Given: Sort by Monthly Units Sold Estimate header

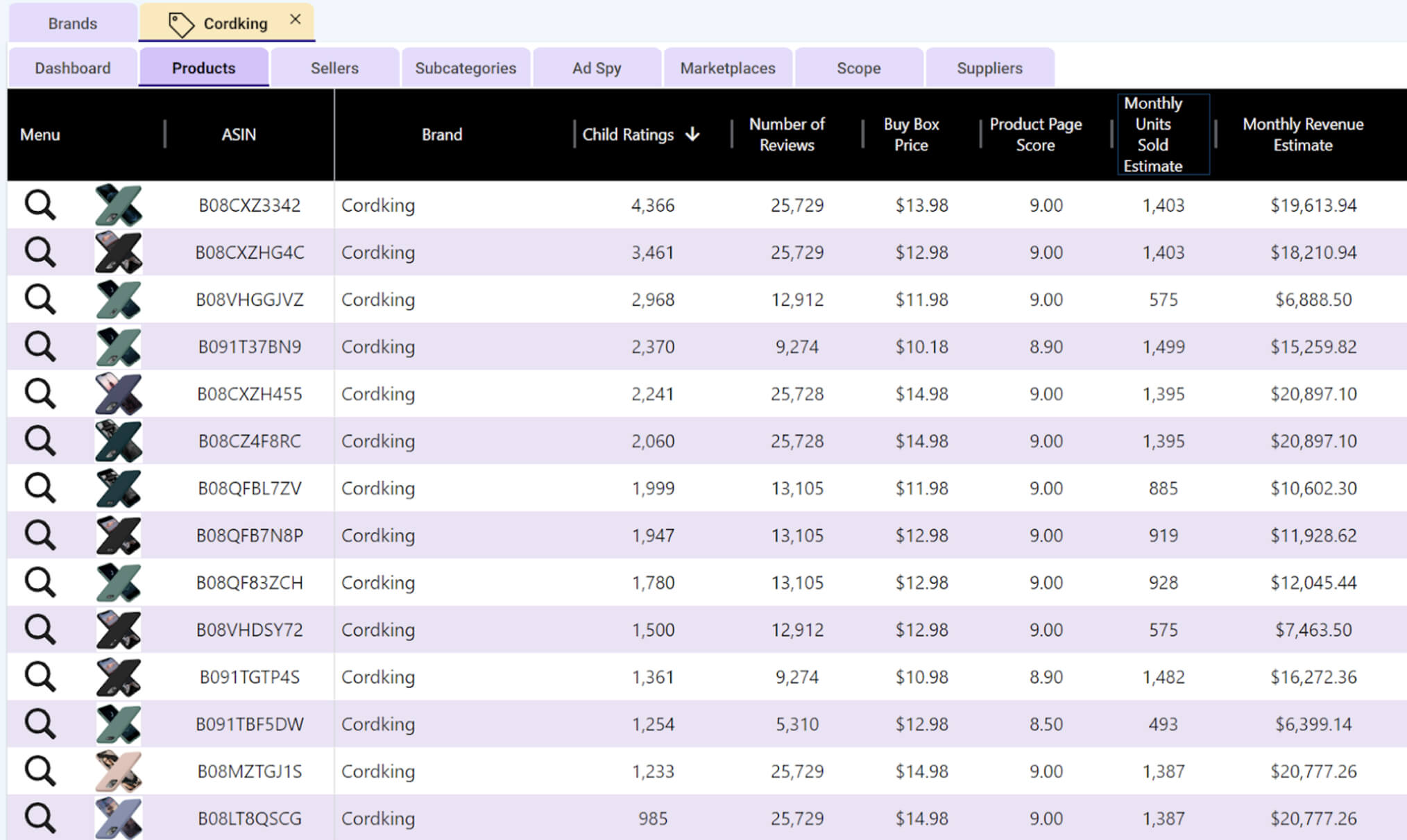Looking at the screenshot, I should pos(1152,135).
